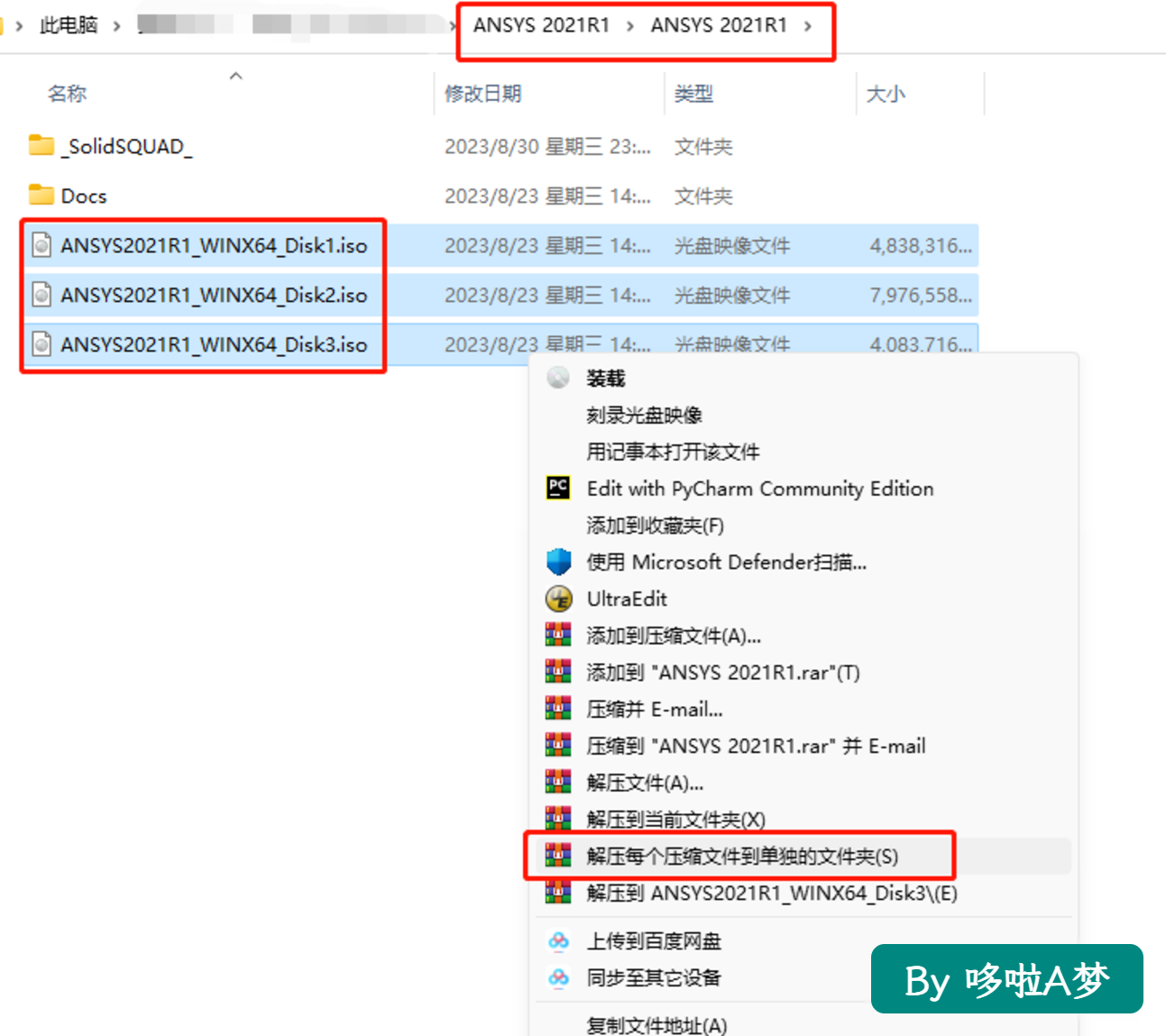Click the _SolidSQUAD_ folder name

126,146
